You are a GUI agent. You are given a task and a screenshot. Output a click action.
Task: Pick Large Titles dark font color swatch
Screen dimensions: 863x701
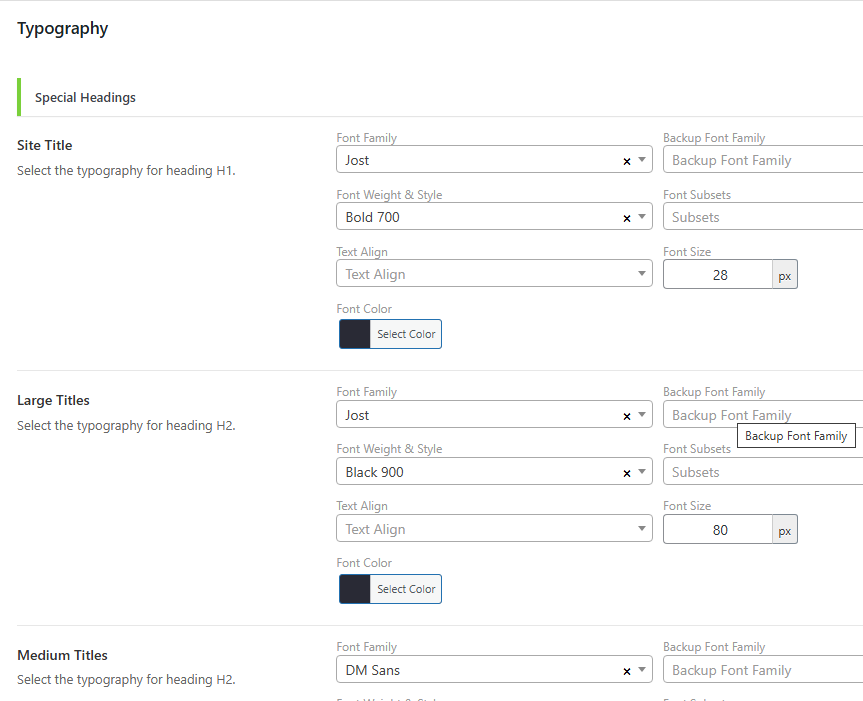355,589
